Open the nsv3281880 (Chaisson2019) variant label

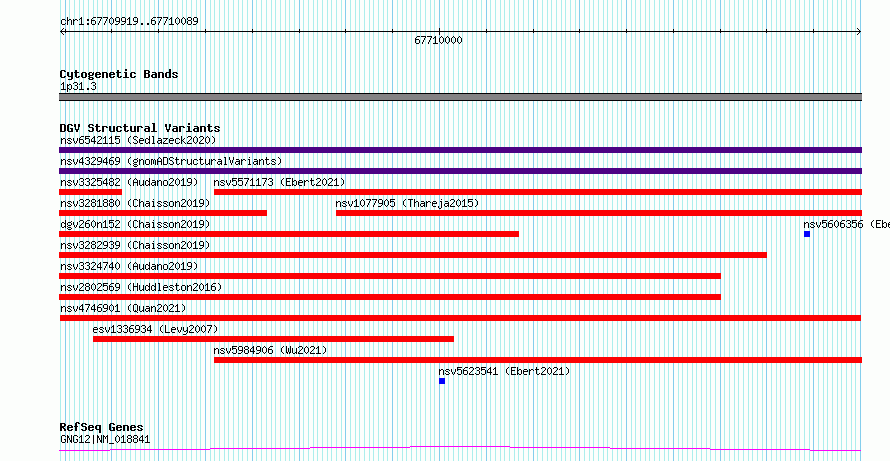click(135, 203)
